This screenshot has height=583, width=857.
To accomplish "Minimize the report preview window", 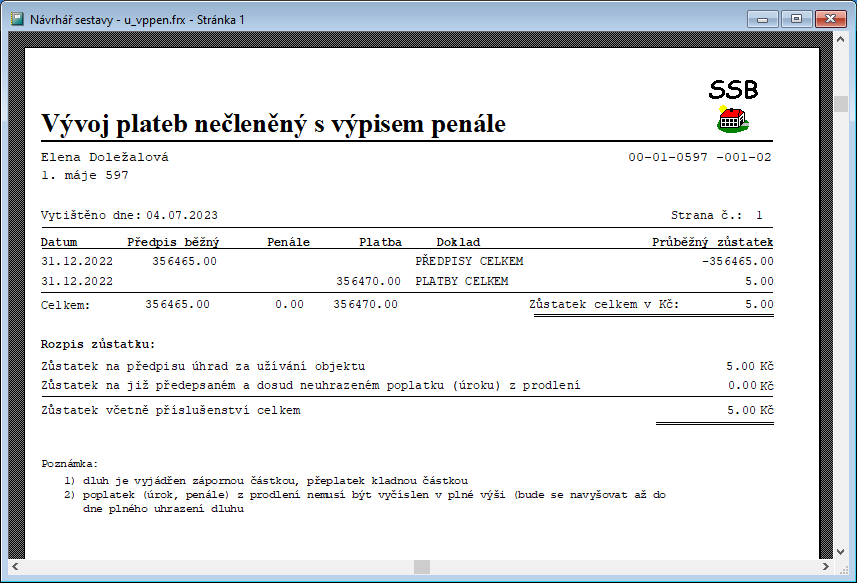I will pos(768,18).
